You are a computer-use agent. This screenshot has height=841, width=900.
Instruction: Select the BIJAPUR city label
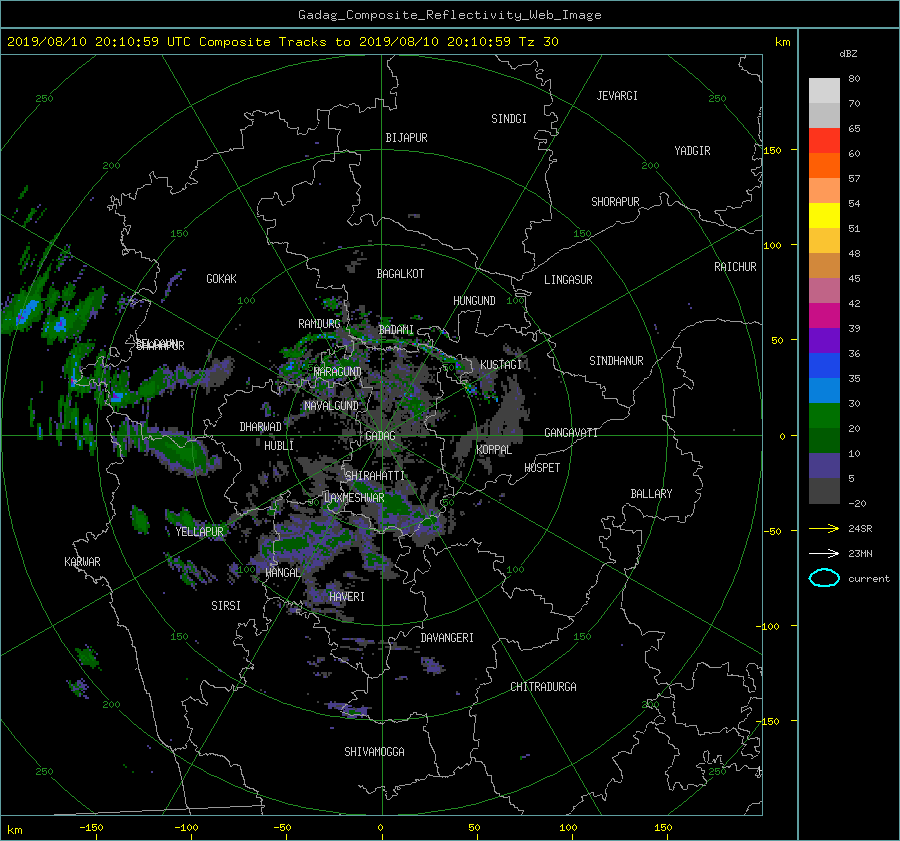(x=406, y=138)
